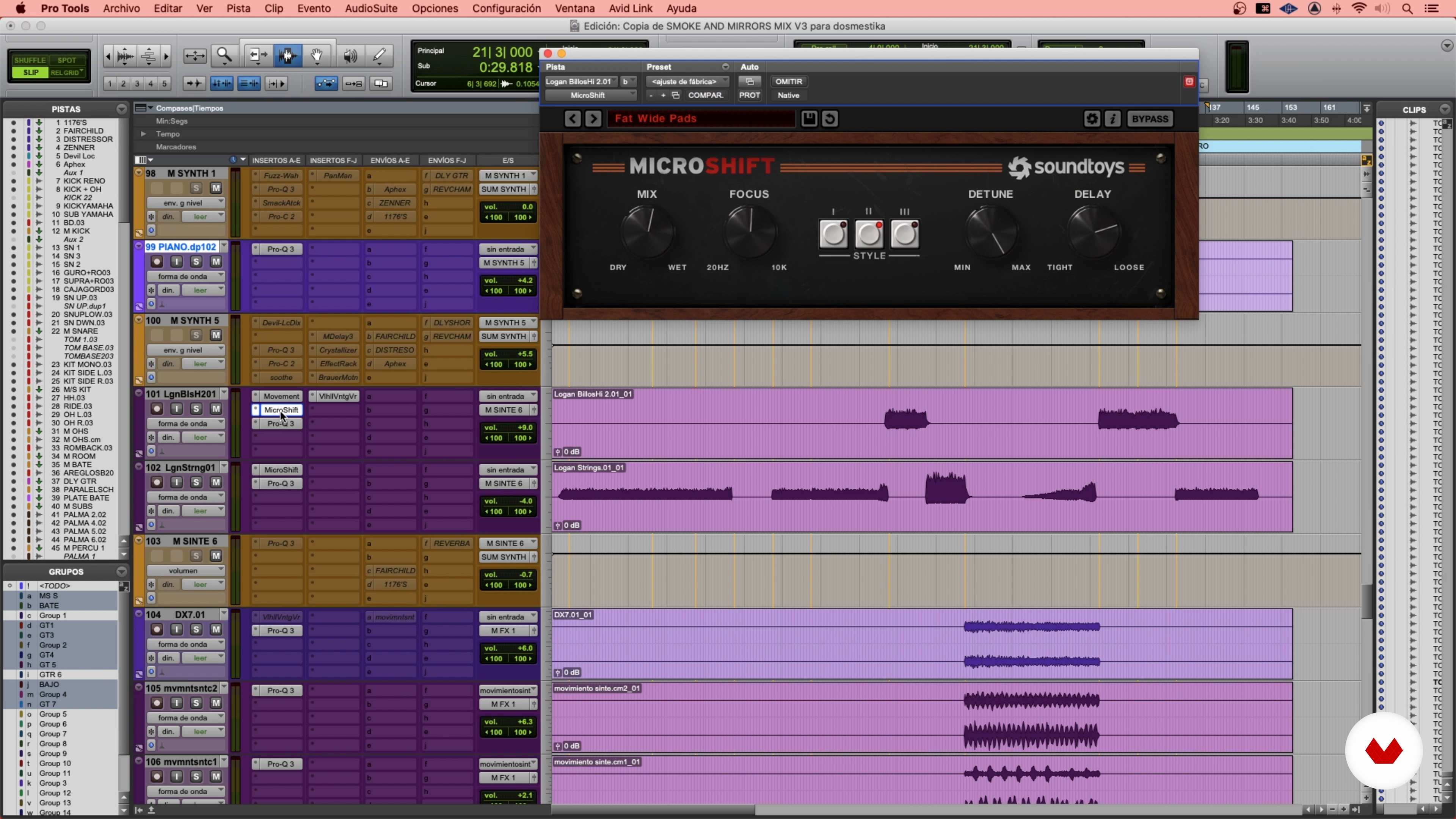1456x819 pixels.
Task: Revert preset with circular arrow icon
Action: click(x=830, y=119)
